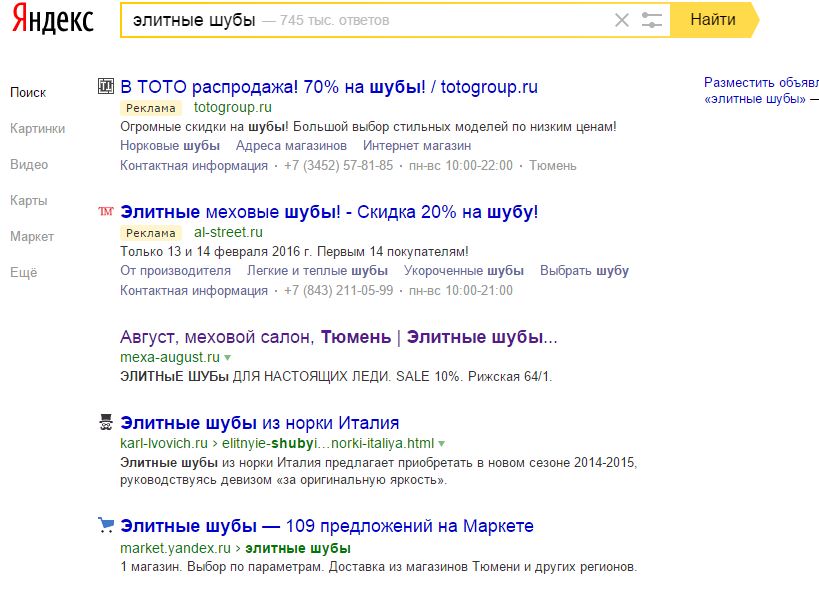
Task: Expand the mexa-august.ru green arrow menu
Action: pyautogui.click(x=227, y=358)
